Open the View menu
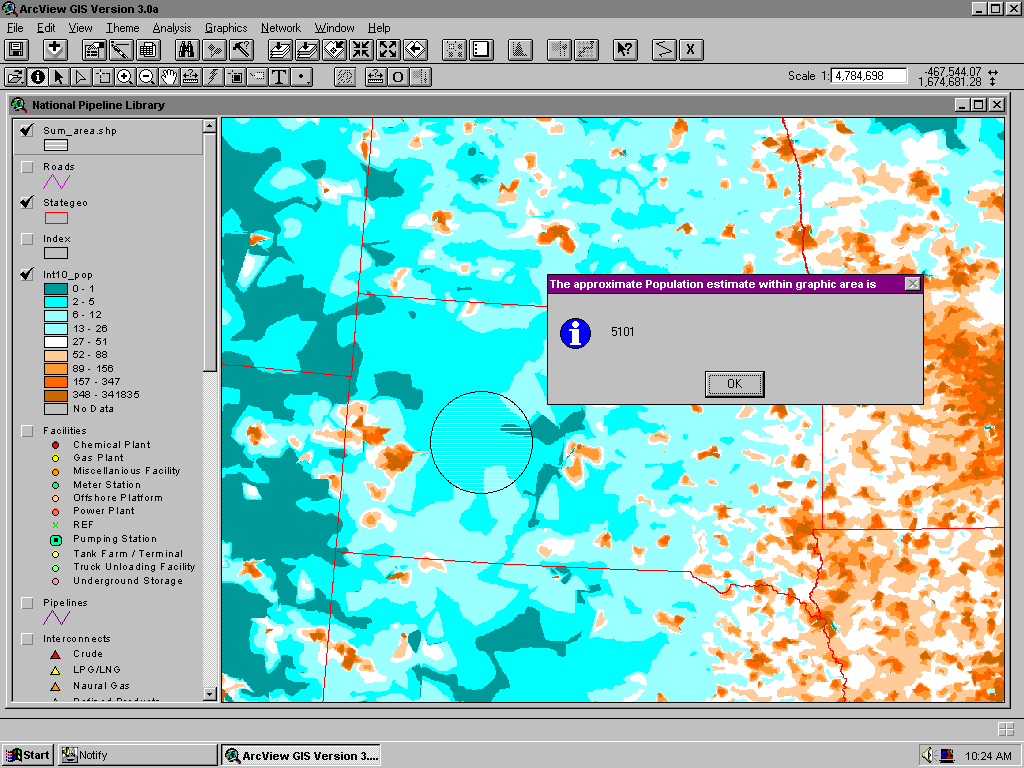The width and height of the screenshot is (1024, 768). click(80, 28)
